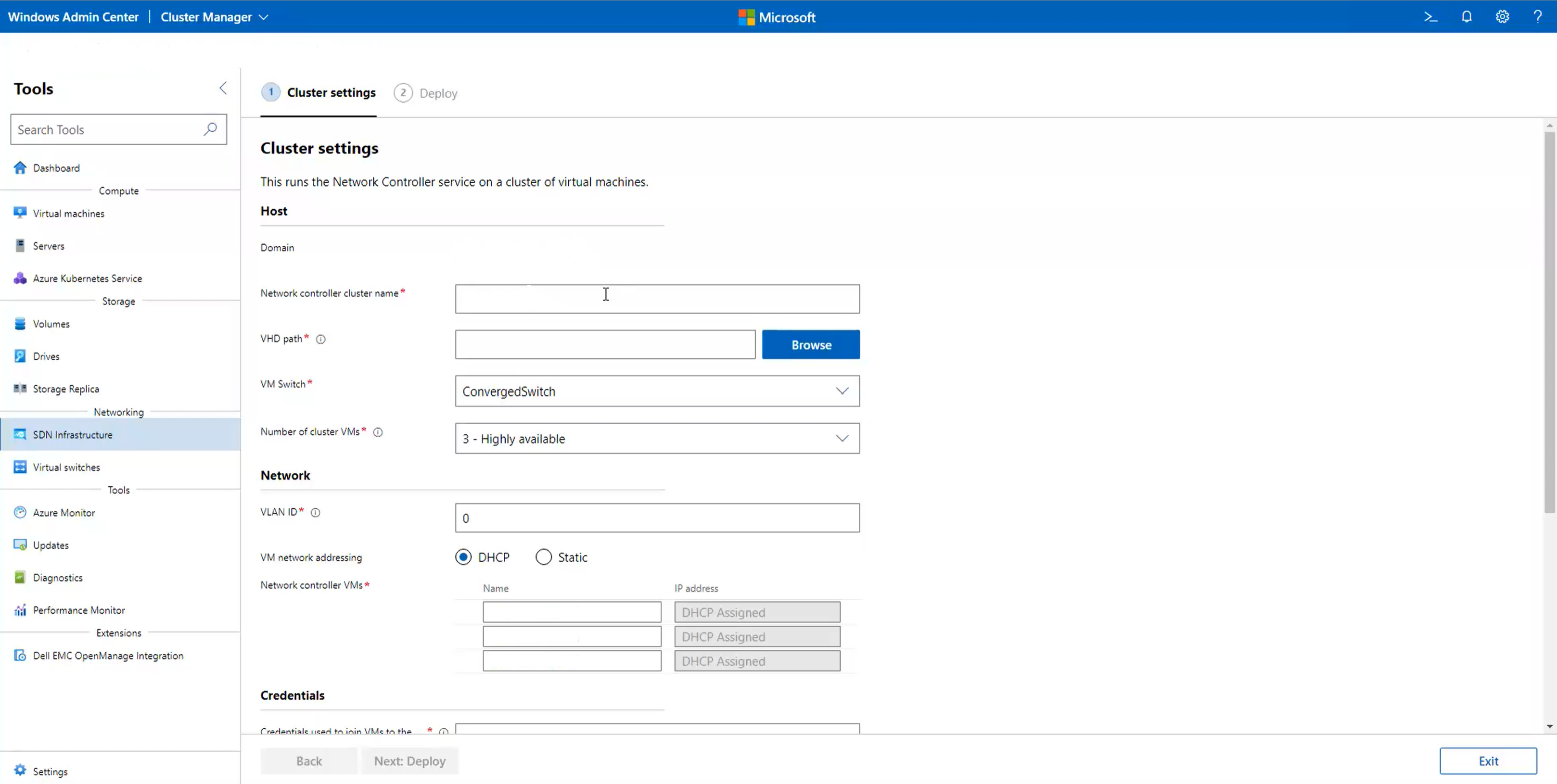
Task: Browse for a VHD path
Action: (811, 344)
